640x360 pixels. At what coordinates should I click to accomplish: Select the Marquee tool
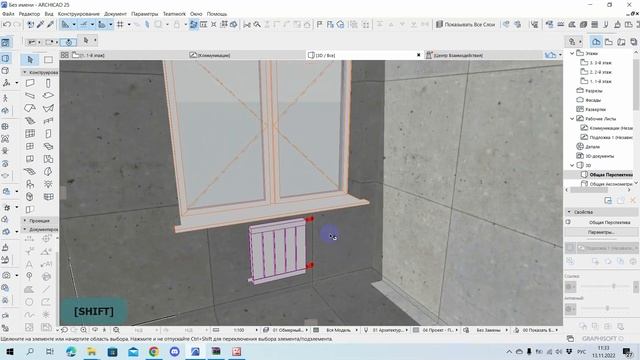click(48, 60)
